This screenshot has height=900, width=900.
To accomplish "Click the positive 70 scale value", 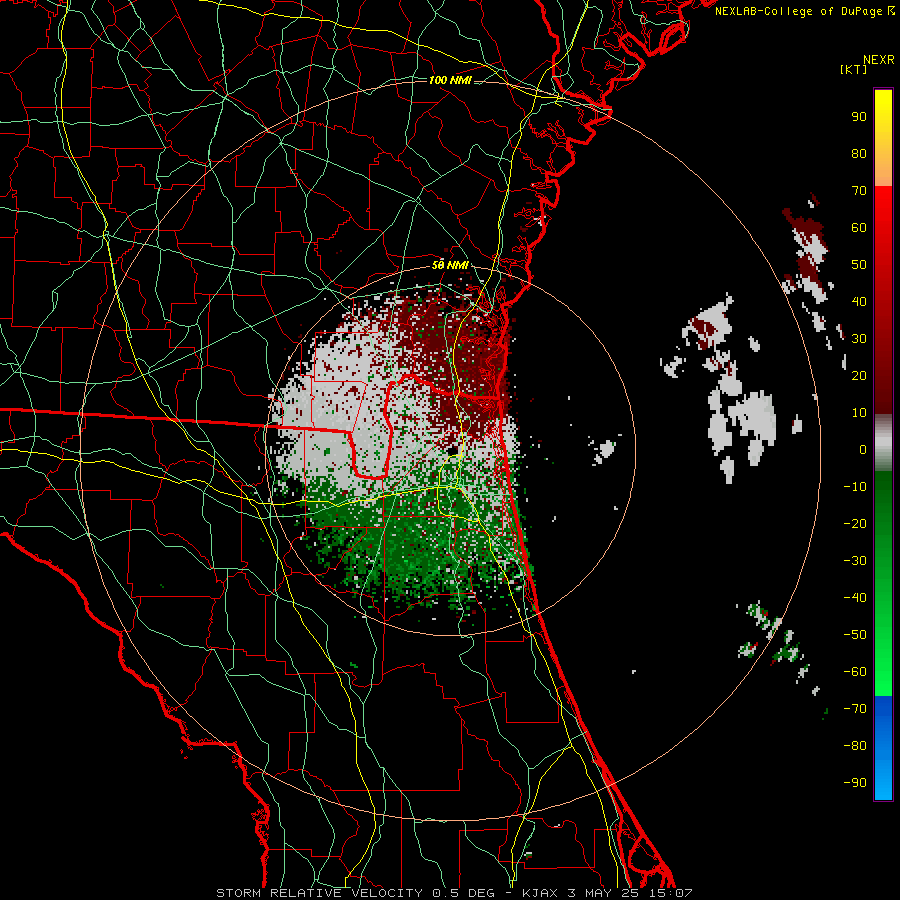I will pyautogui.click(x=859, y=191).
